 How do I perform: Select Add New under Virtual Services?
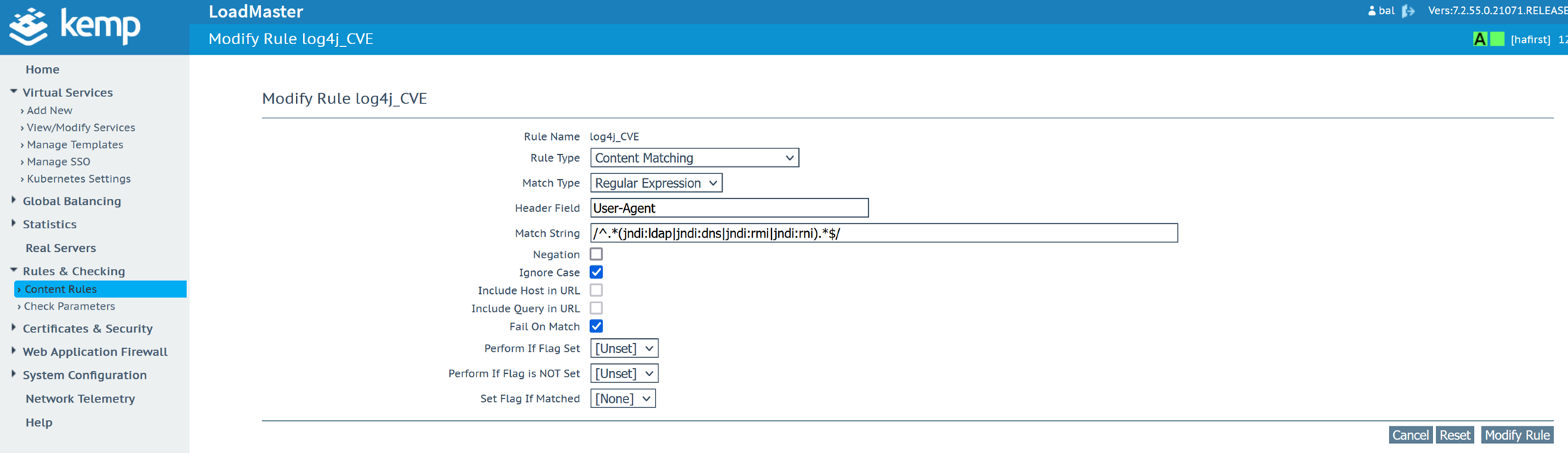point(49,111)
